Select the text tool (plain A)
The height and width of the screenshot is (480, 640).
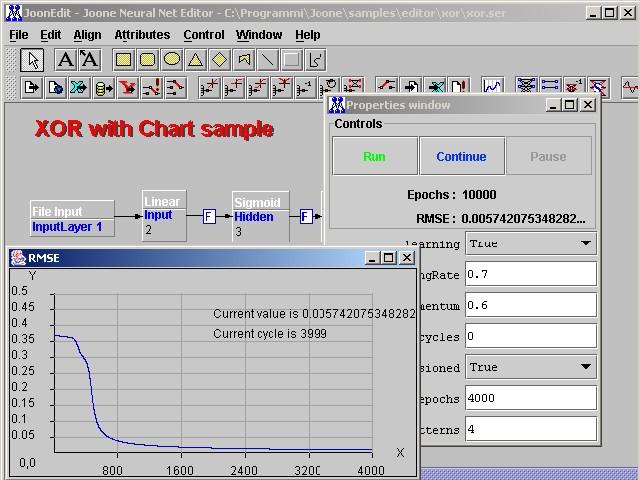tap(65, 60)
